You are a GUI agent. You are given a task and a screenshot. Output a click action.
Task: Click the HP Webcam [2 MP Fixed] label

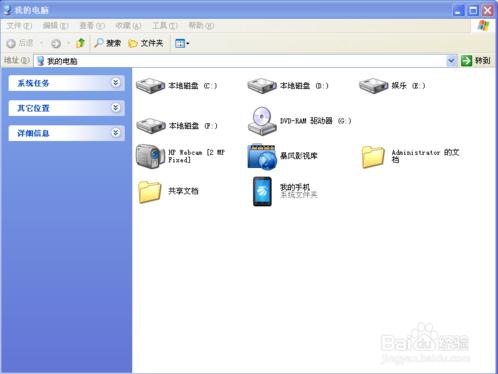pos(197,156)
